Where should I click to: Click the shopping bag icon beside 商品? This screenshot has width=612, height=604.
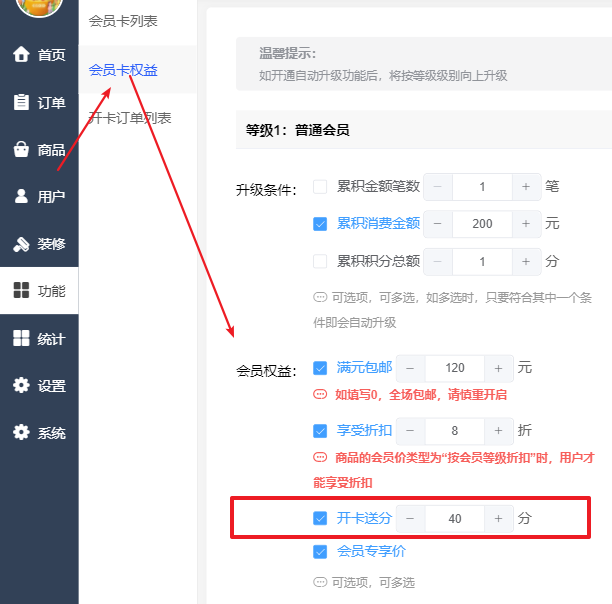coord(21,149)
